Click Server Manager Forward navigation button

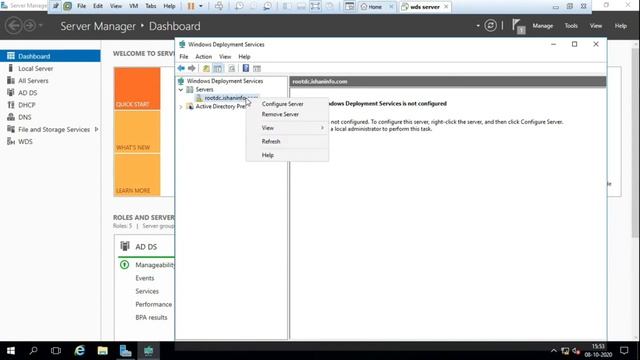tap(29, 26)
